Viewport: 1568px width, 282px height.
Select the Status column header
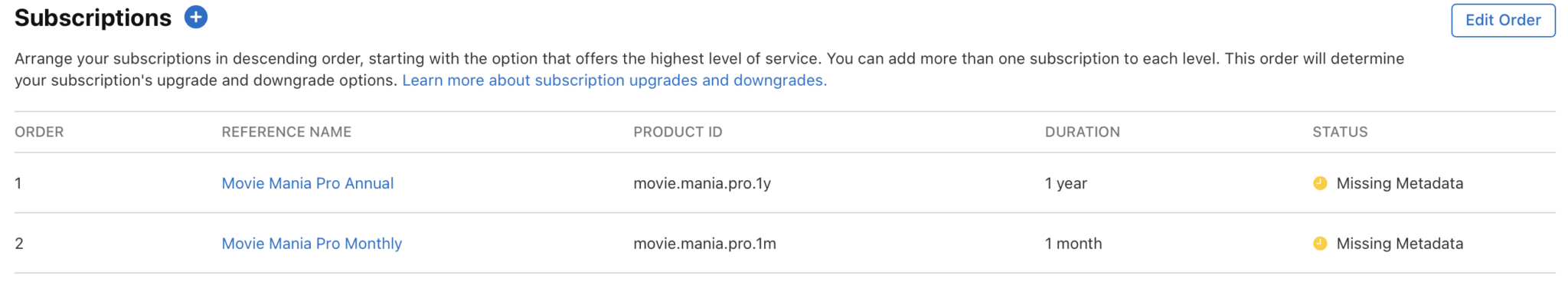coord(1340,132)
